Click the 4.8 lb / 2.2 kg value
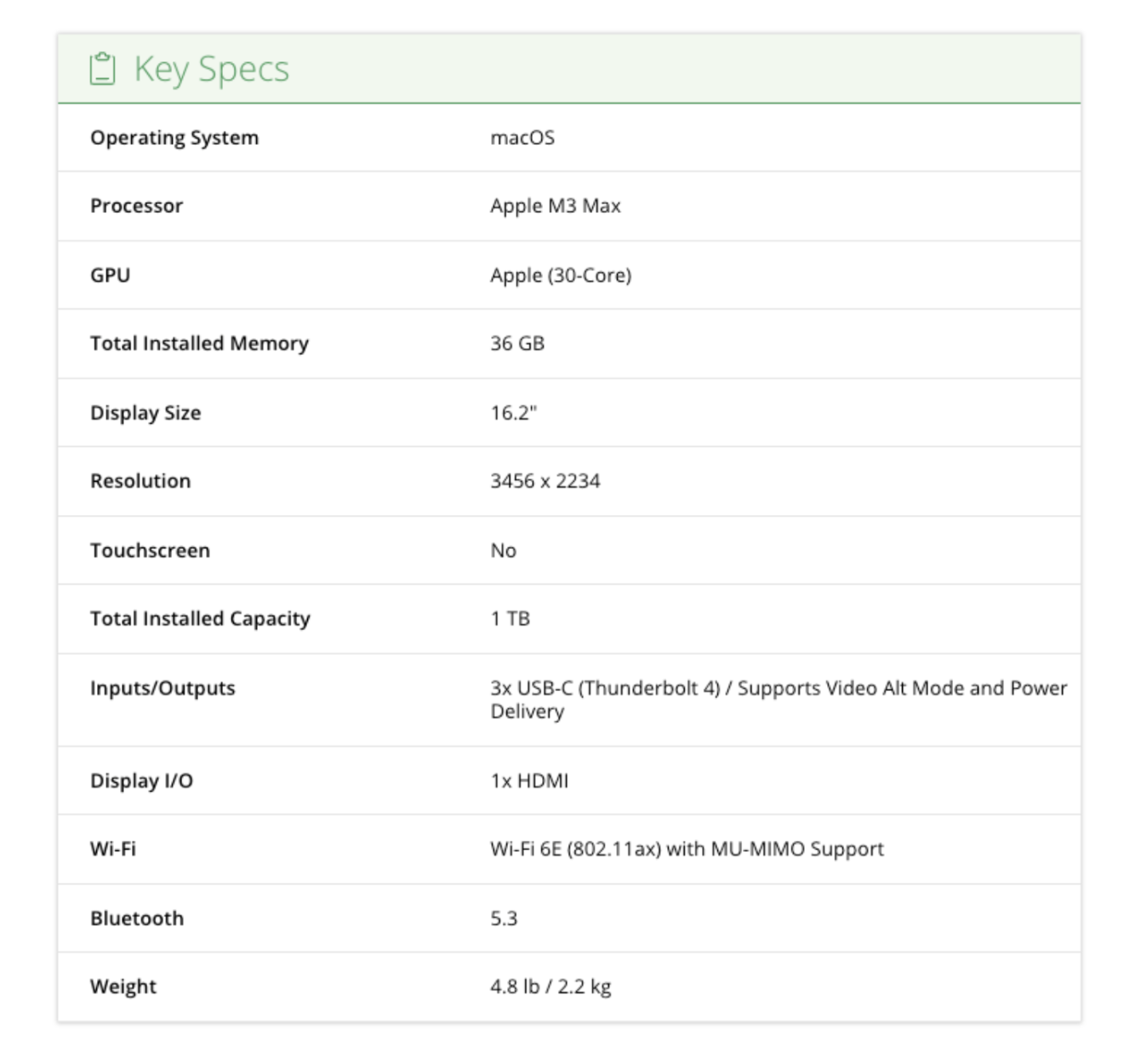 tap(550, 987)
